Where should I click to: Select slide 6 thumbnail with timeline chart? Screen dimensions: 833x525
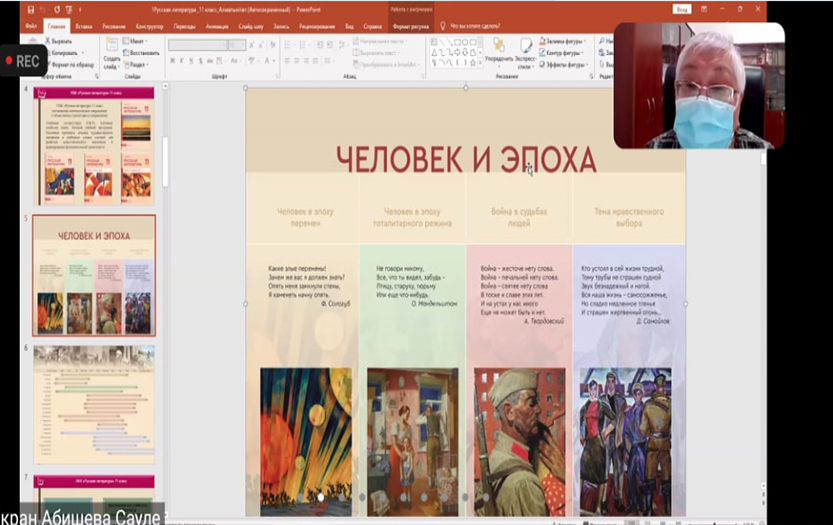(x=93, y=403)
